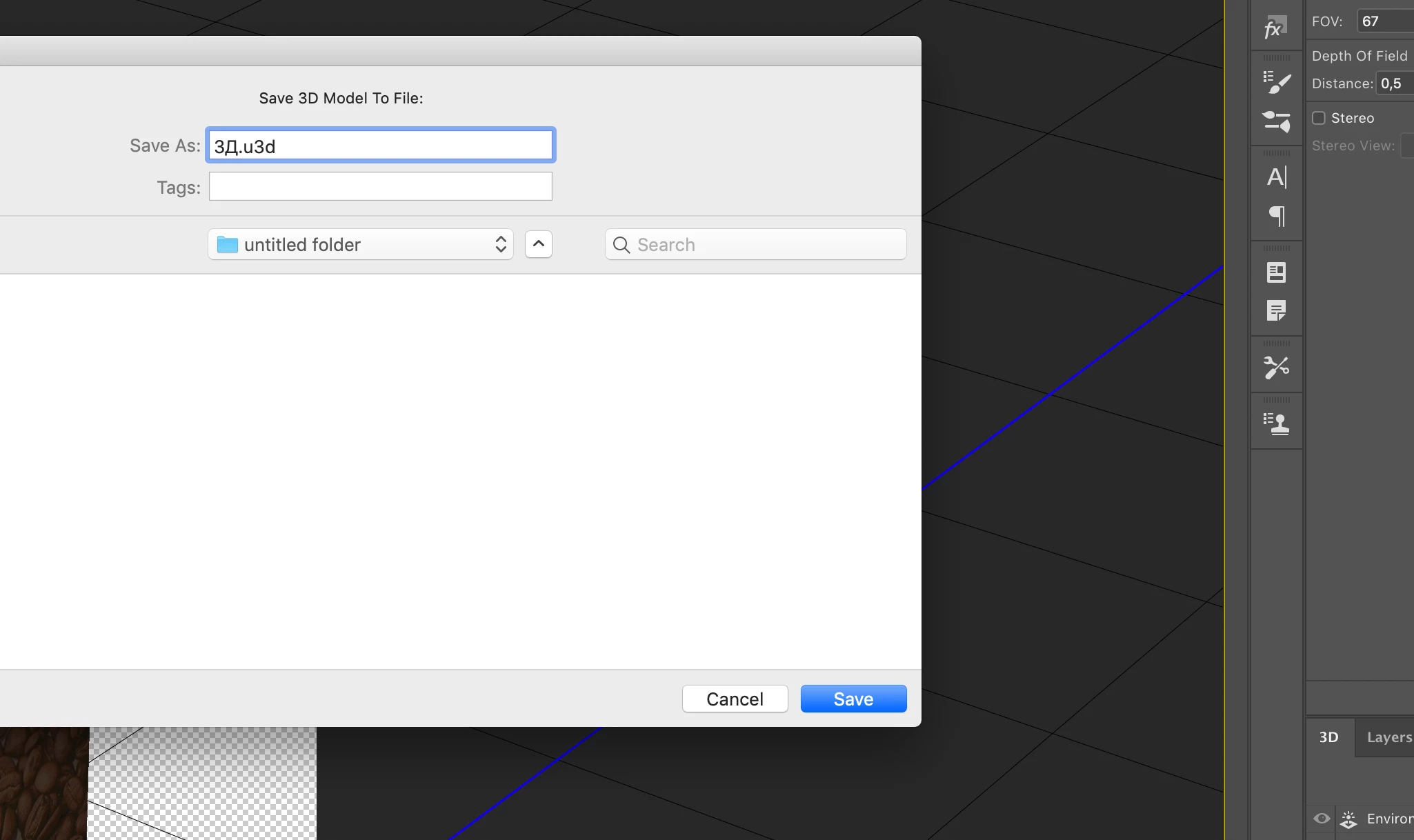
Task: Open the Clone Source panel icon
Action: [x=1276, y=423]
